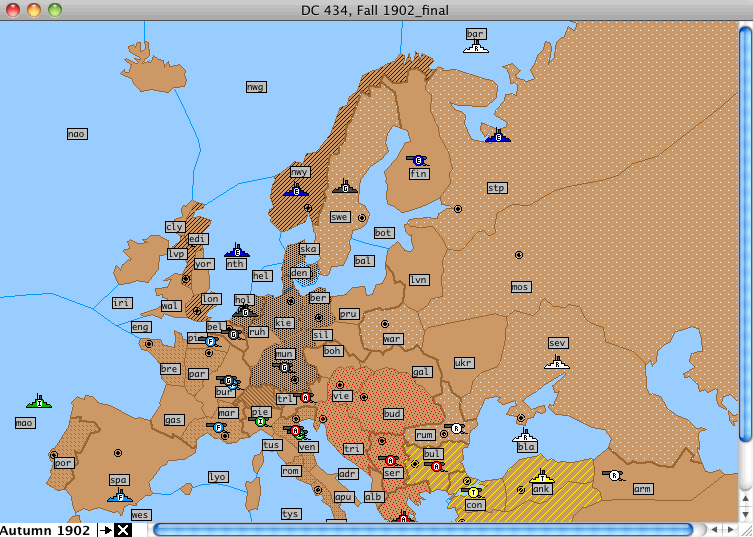Image resolution: width=753 pixels, height=537 pixels.
Task: Click the den province label
Action: [300, 273]
